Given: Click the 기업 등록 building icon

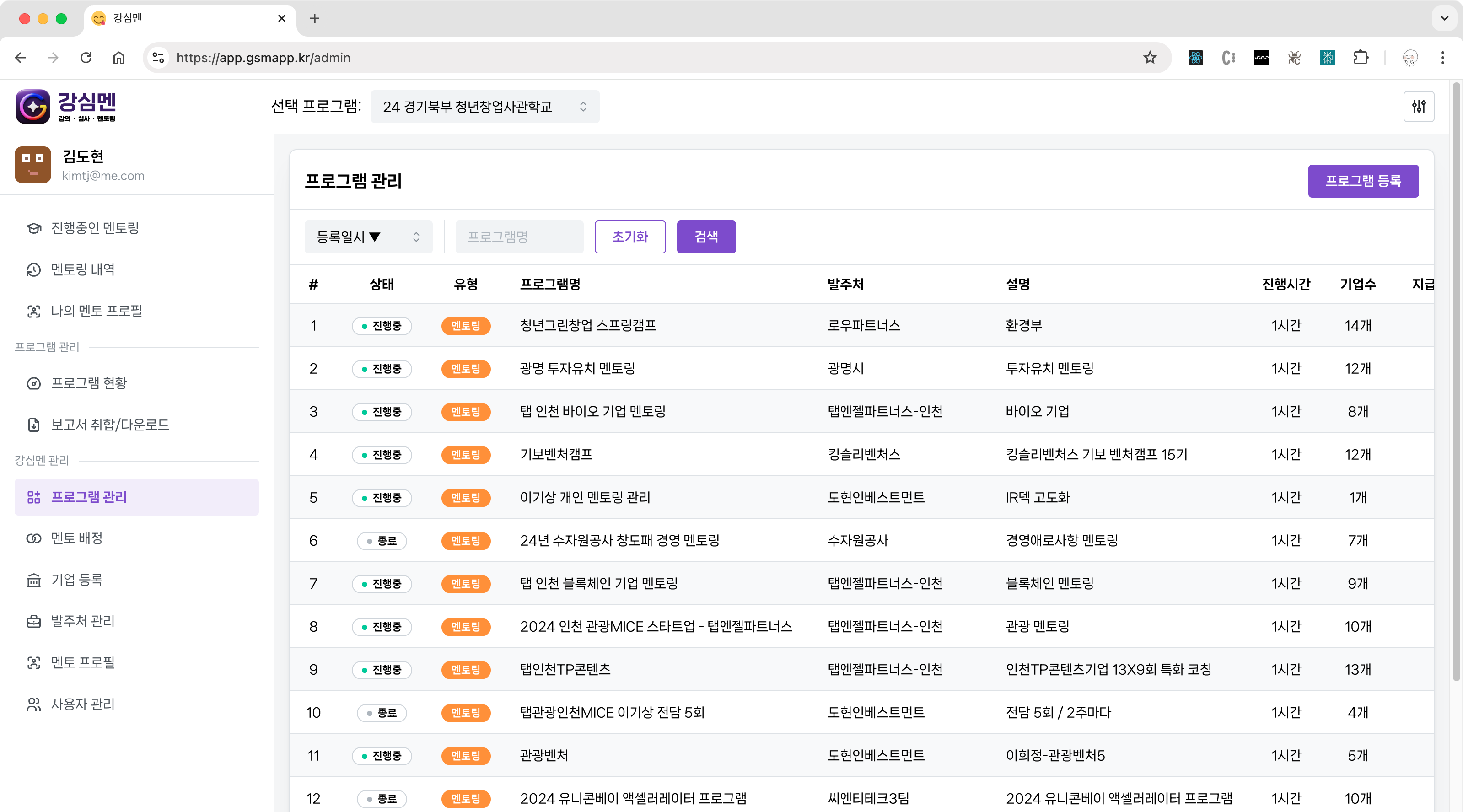Looking at the screenshot, I should [x=33, y=580].
